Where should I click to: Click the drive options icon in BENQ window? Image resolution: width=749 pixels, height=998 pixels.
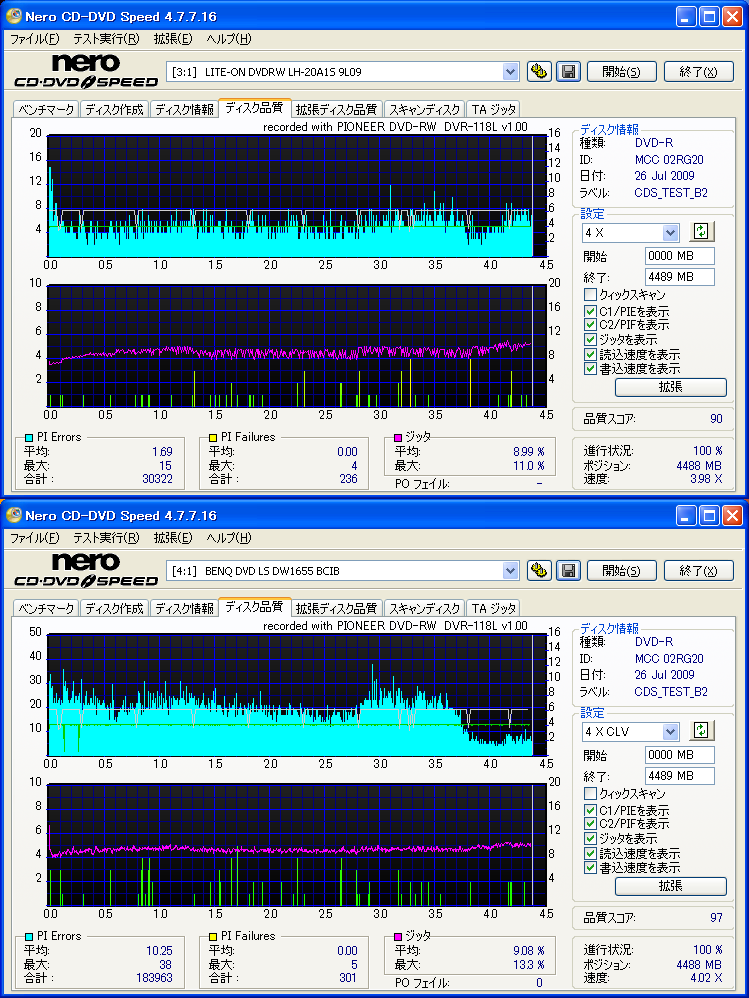pyautogui.click(x=539, y=570)
